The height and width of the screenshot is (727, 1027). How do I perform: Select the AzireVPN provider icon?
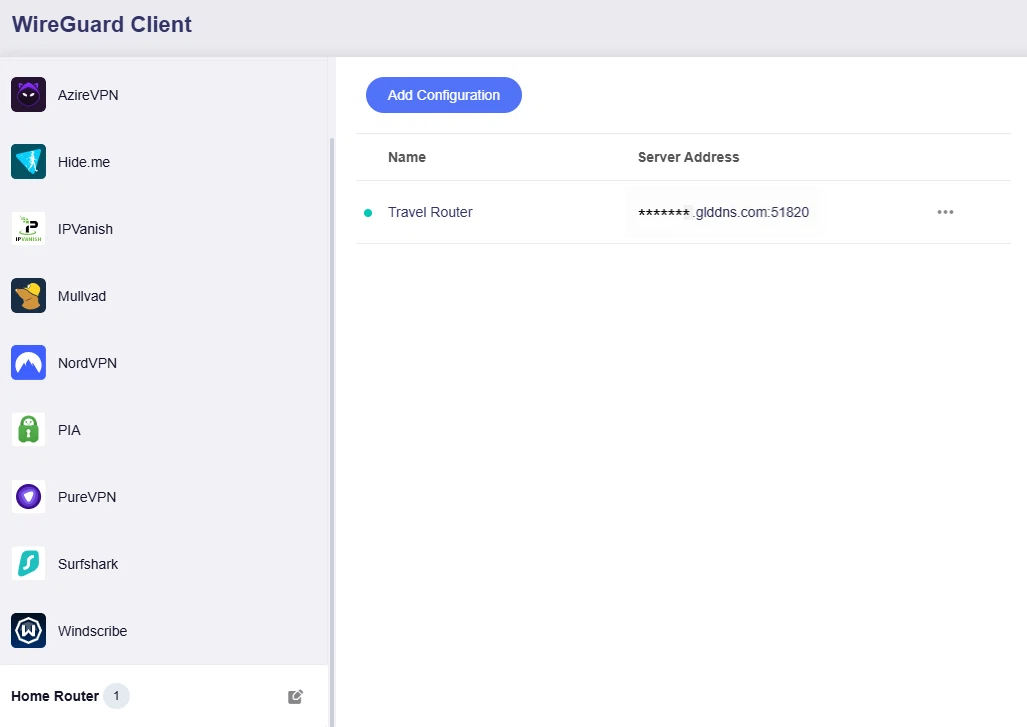[28, 94]
